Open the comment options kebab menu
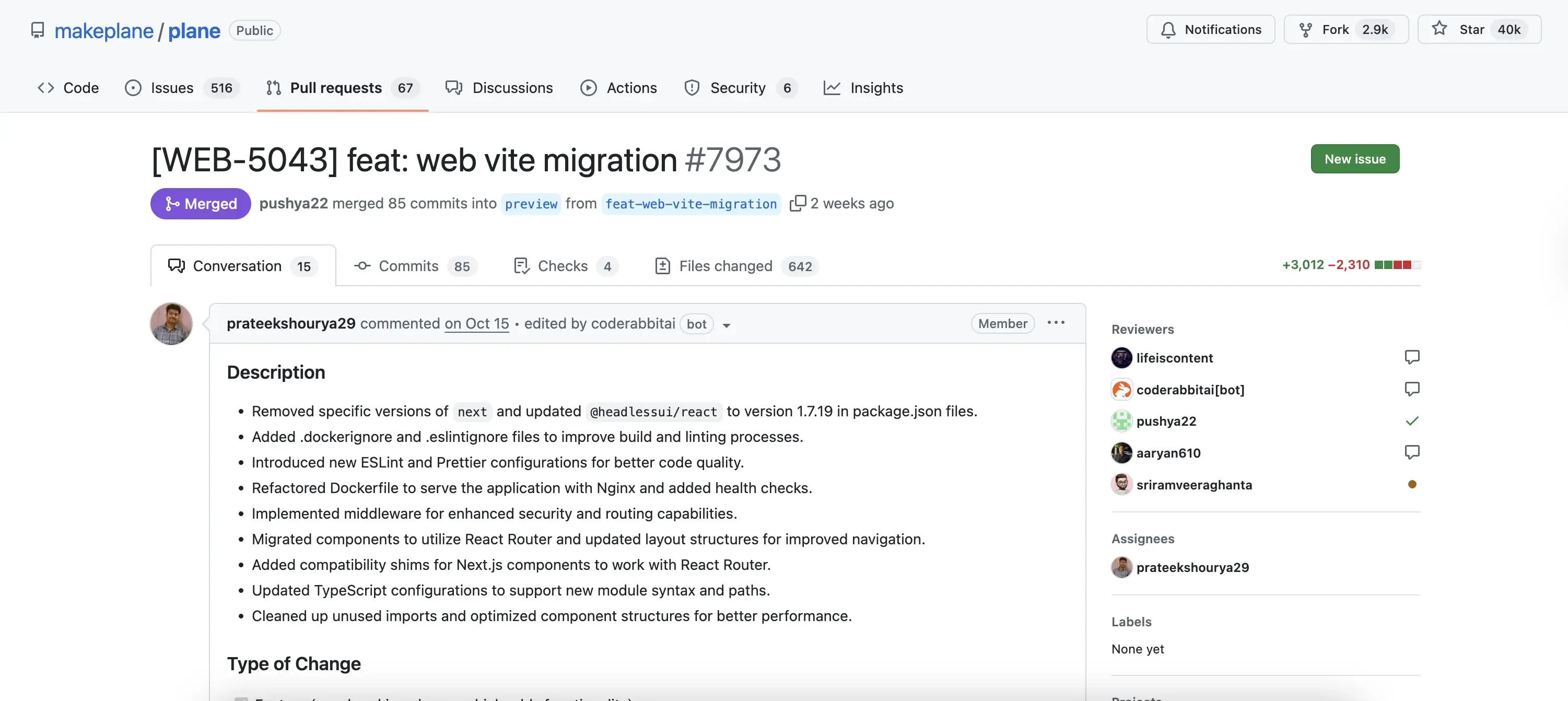The width and height of the screenshot is (1568, 701). [x=1056, y=323]
